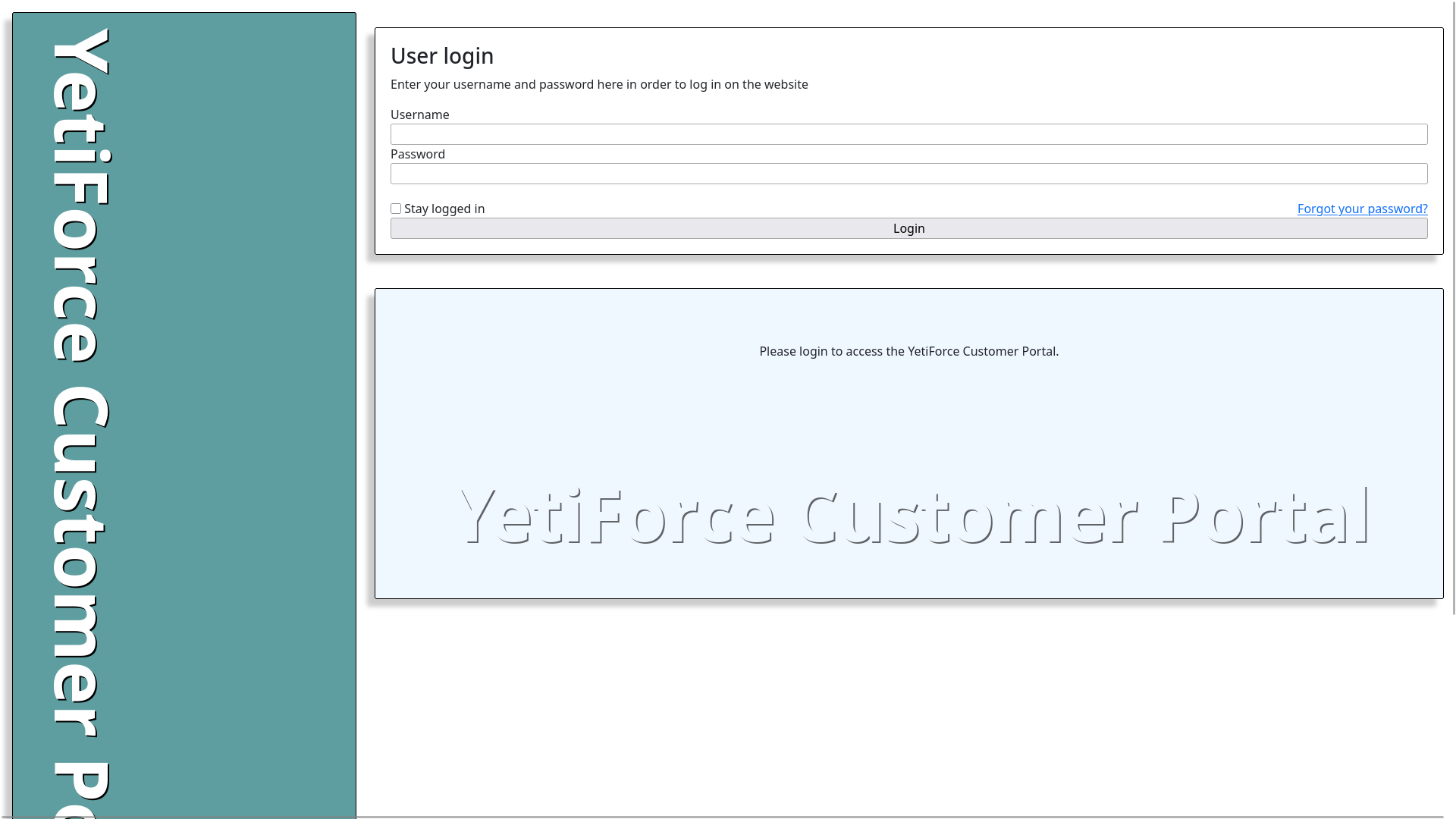Viewport: 1456px width, 819px height.
Task: Click the word 'Portal' in the watermark text
Action: [1266, 517]
